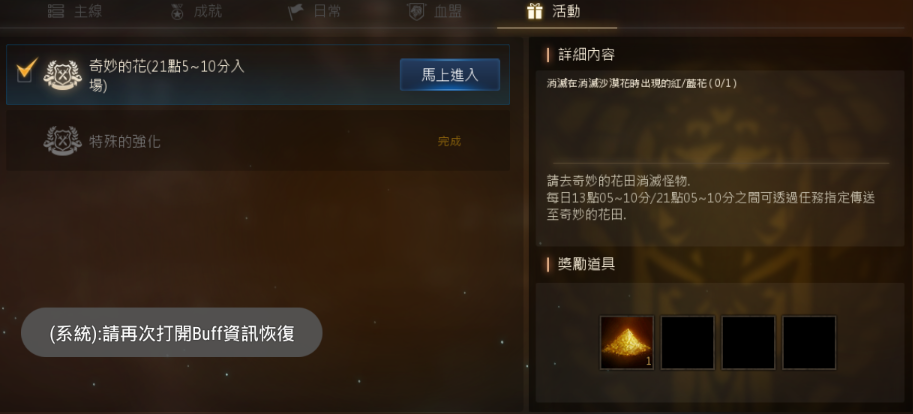Image resolution: width=913 pixels, height=414 pixels.
Task: Click the 主線 list icon
Action: [x=56, y=11]
